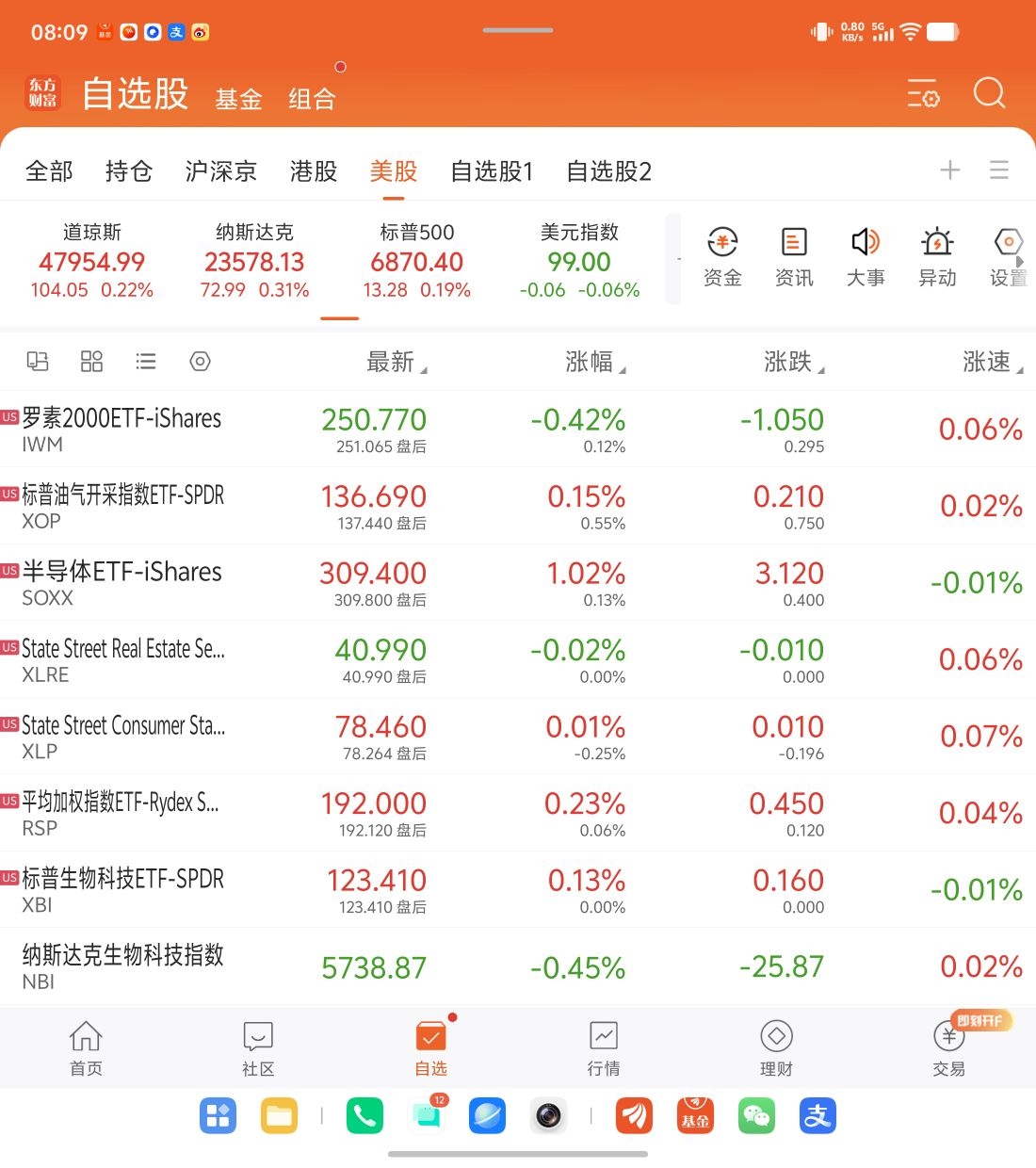Go to 首页 home tab
This screenshot has width=1036, height=1168.
coord(86,1047)
